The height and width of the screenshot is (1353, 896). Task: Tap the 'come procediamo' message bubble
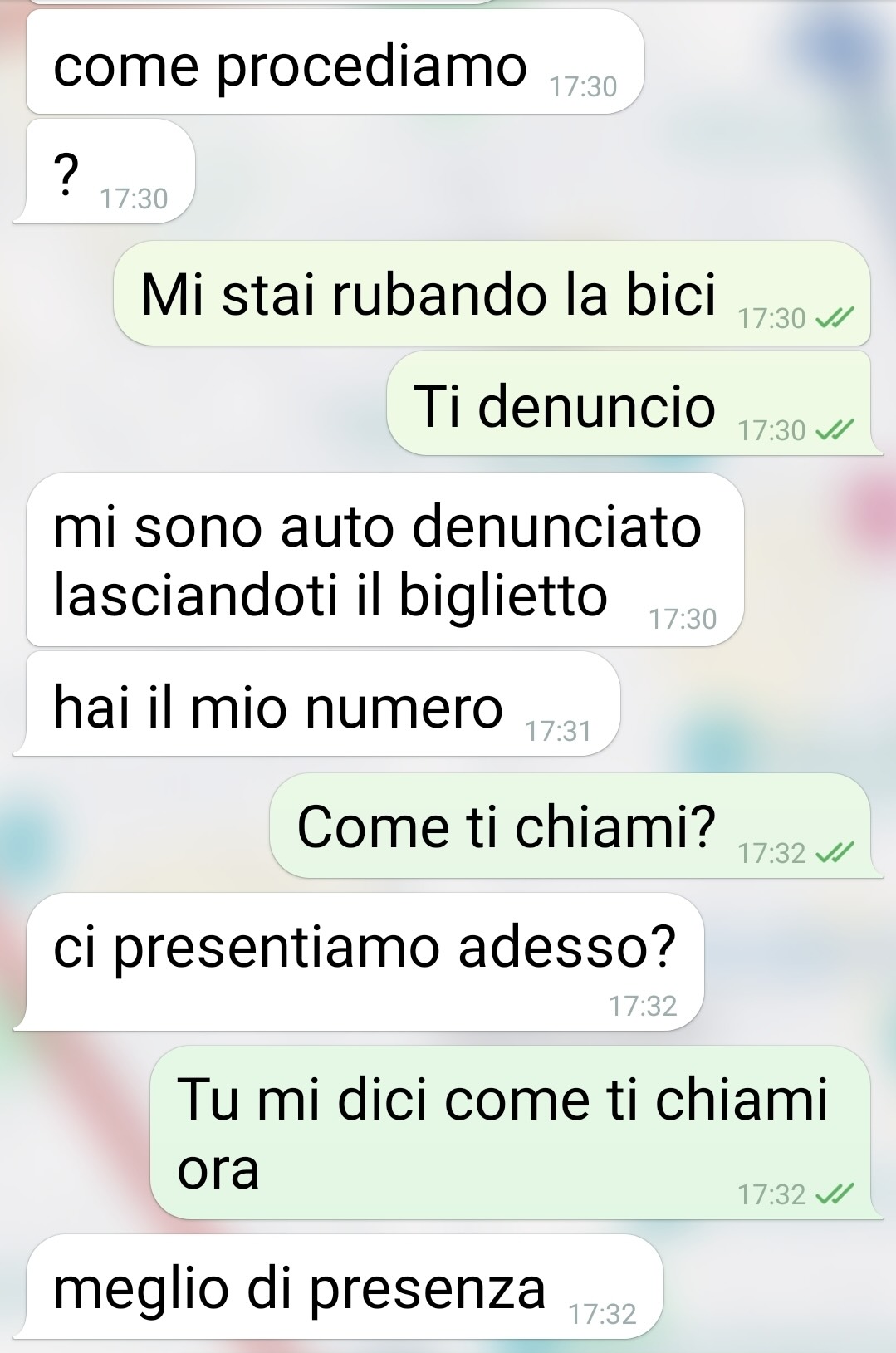pos(335,62)
